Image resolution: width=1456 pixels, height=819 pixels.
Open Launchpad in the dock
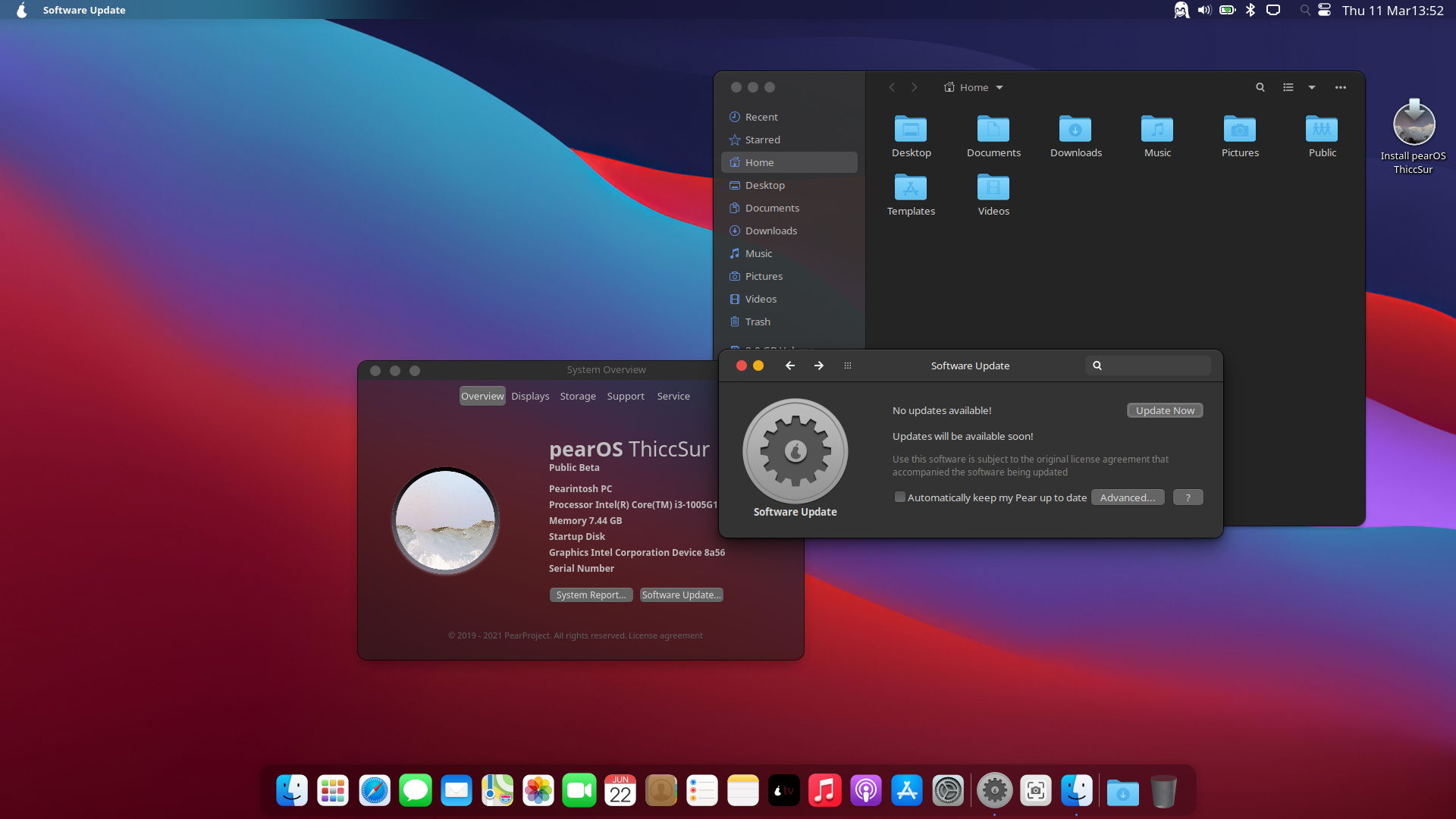coord(333,791)
